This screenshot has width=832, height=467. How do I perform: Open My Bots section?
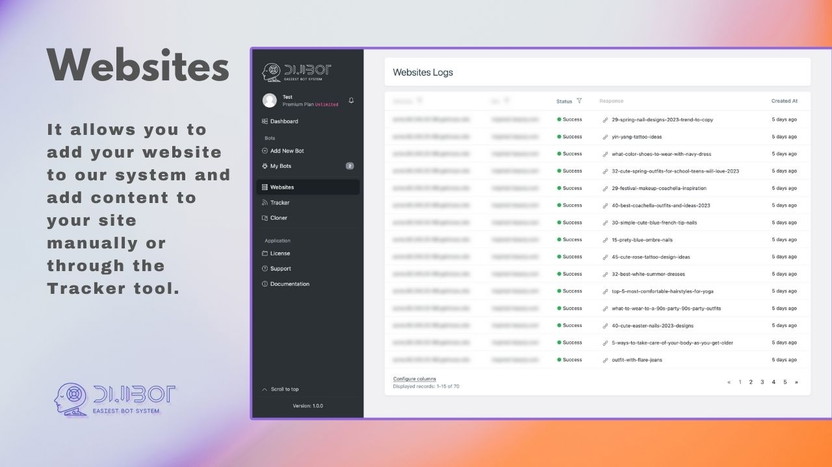[x=281, y=166]
